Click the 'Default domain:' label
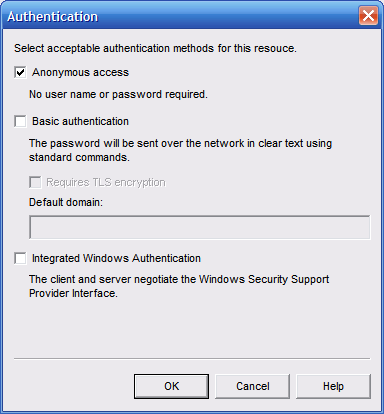 66,202
